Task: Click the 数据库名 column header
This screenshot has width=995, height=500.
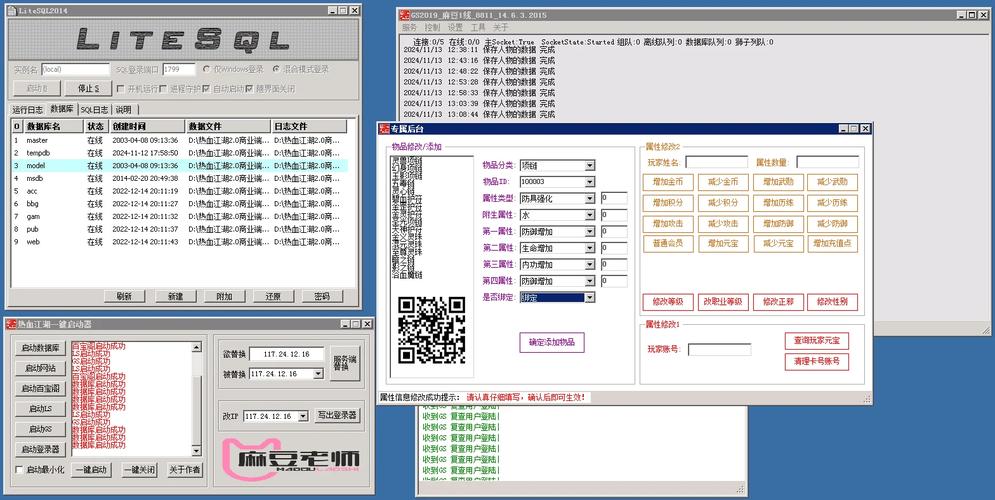Action: [x=53, y=126]
